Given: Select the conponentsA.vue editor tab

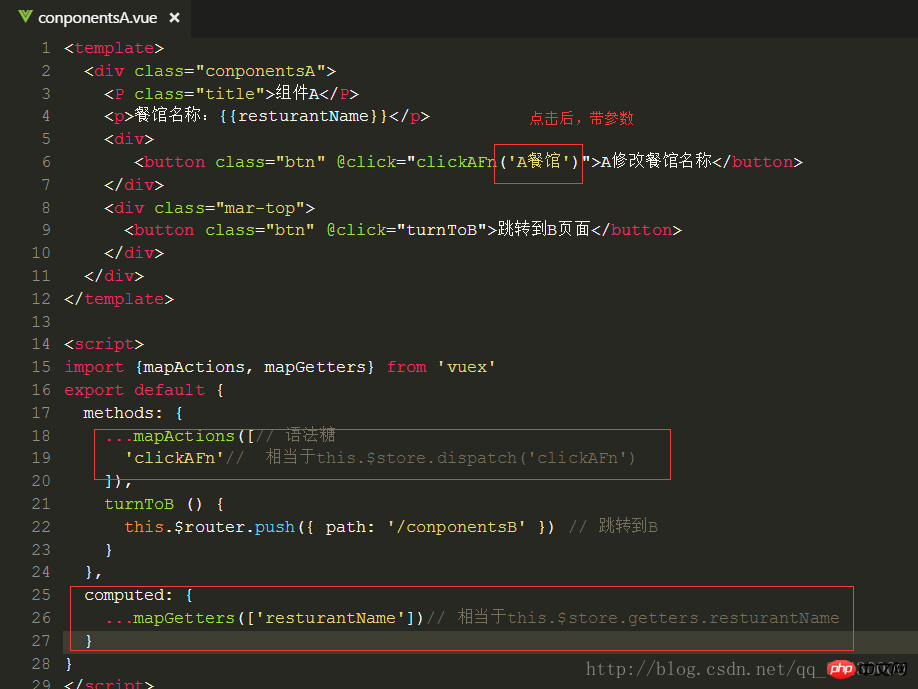Looking at the screenshot, I should (x=97, y=18).
